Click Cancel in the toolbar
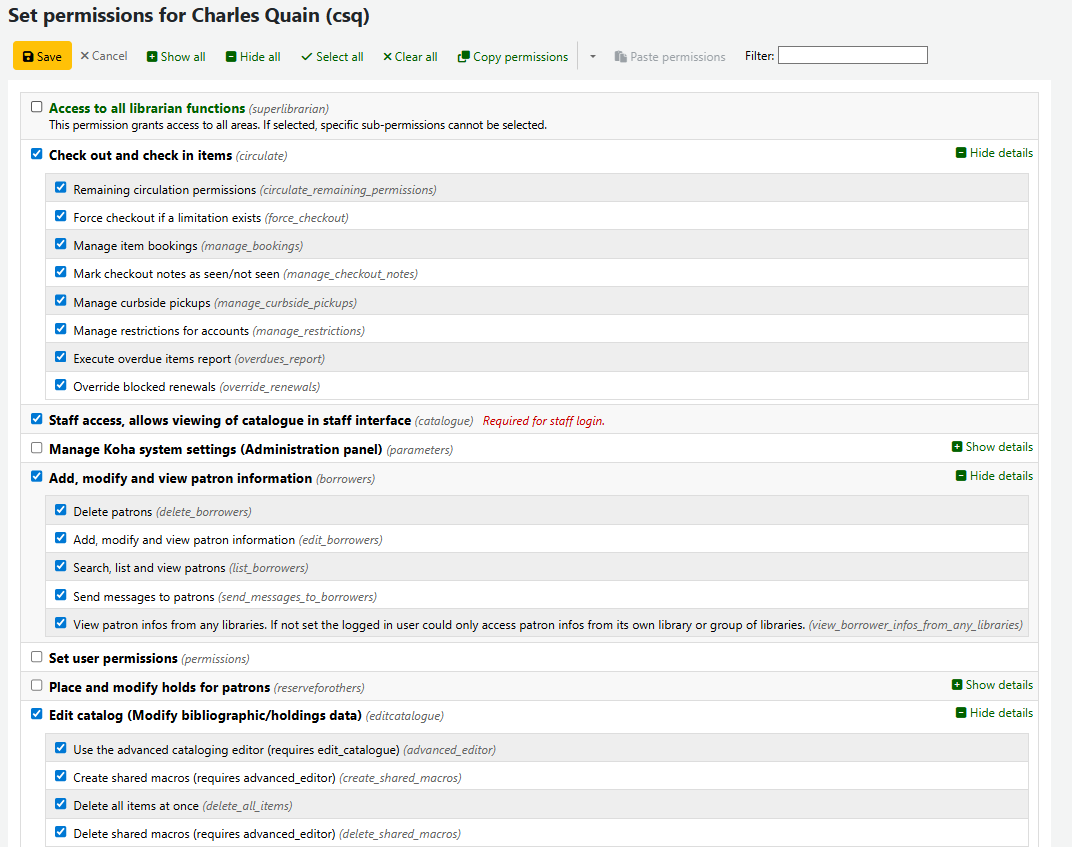The width and height of the screenshot is (1072, 847). (x=104, y=56)
